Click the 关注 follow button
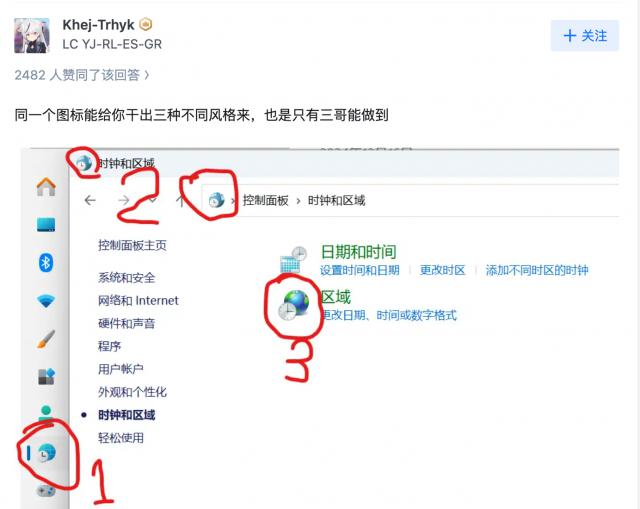The width and height of the screenshot is (640, 509). [x=584, y=36]
